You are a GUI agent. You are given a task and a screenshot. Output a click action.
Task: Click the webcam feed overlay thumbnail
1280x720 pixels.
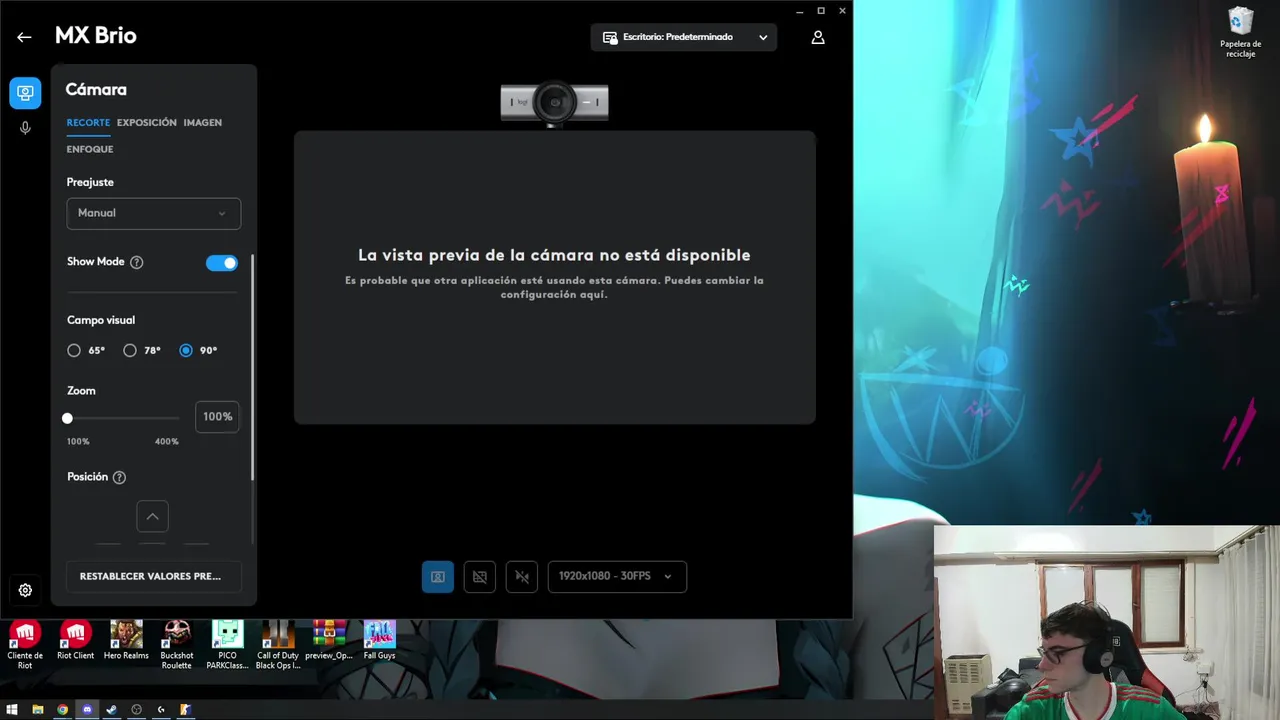tap(1107, 623)
